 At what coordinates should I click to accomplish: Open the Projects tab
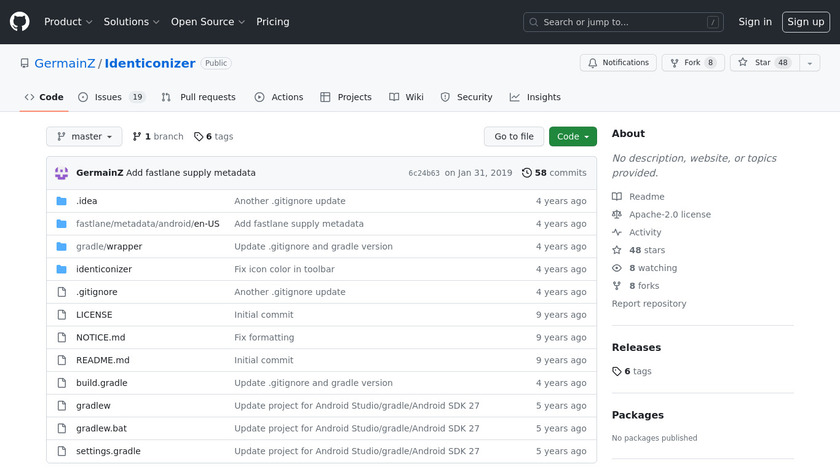(346, 97)
